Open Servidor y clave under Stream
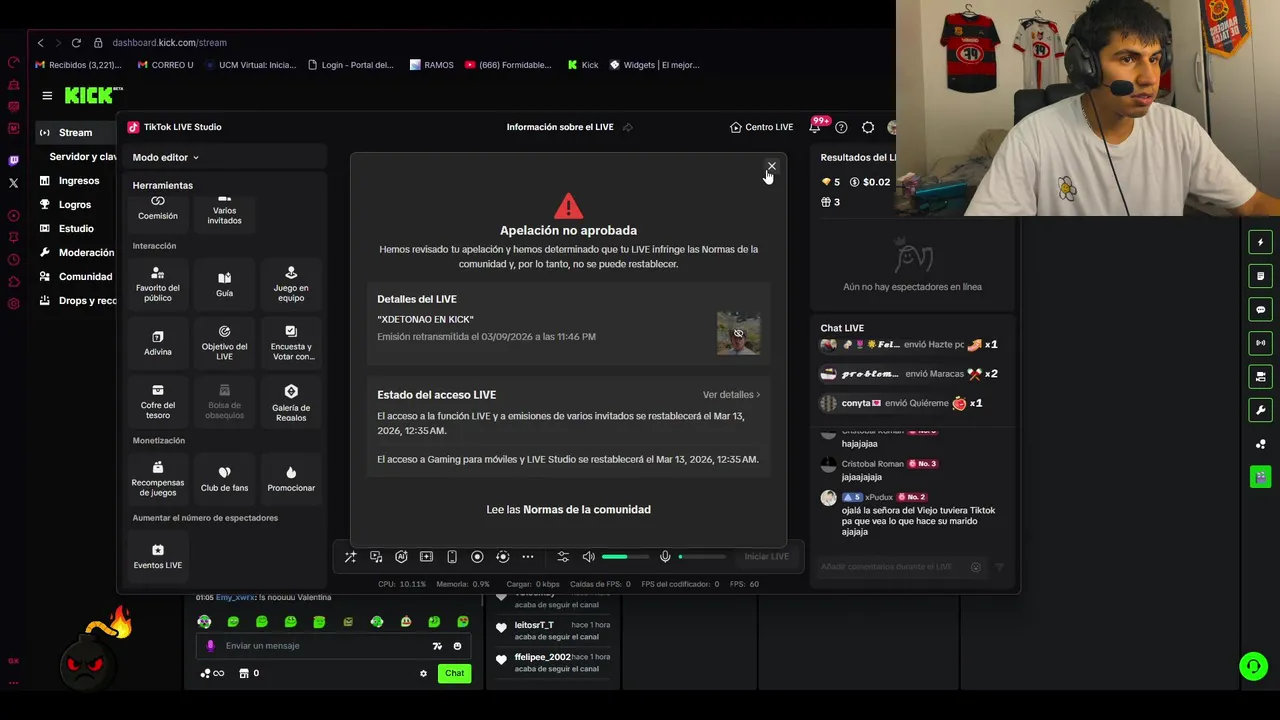Viewport: 1280px width, 720px height. tap(83, 157)
